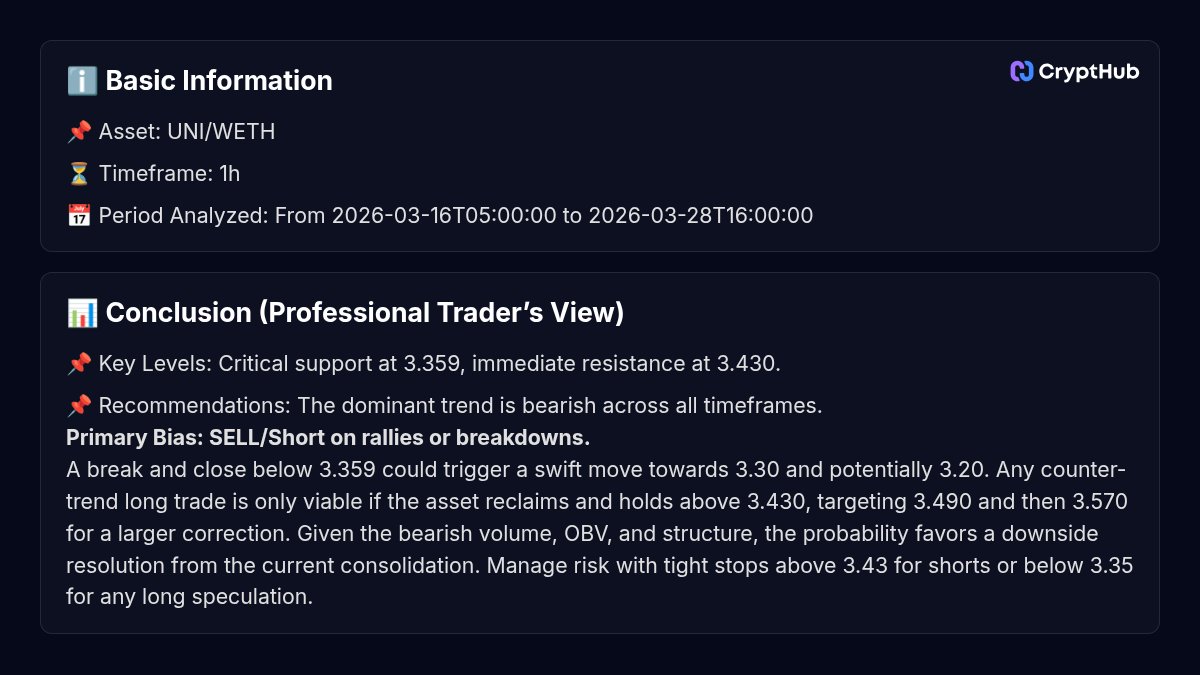Select the hourglass icon beside Timeframe
Screen dimensions: 1200x675
click(x=79, y=174)
